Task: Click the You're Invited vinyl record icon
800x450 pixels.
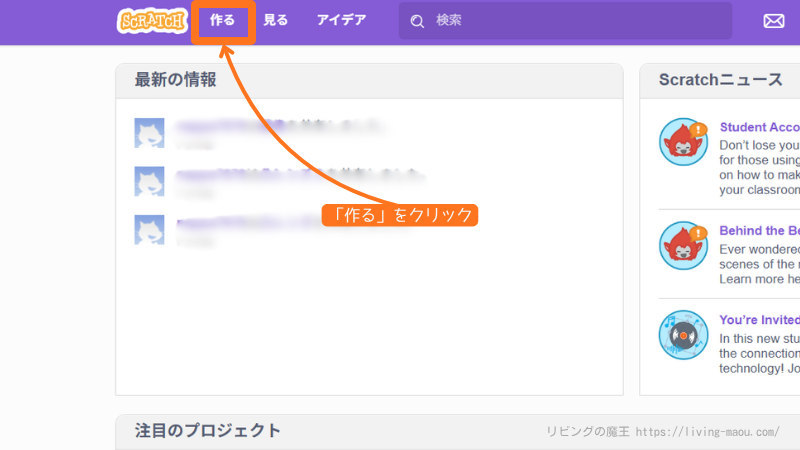Action: (683, 335)
